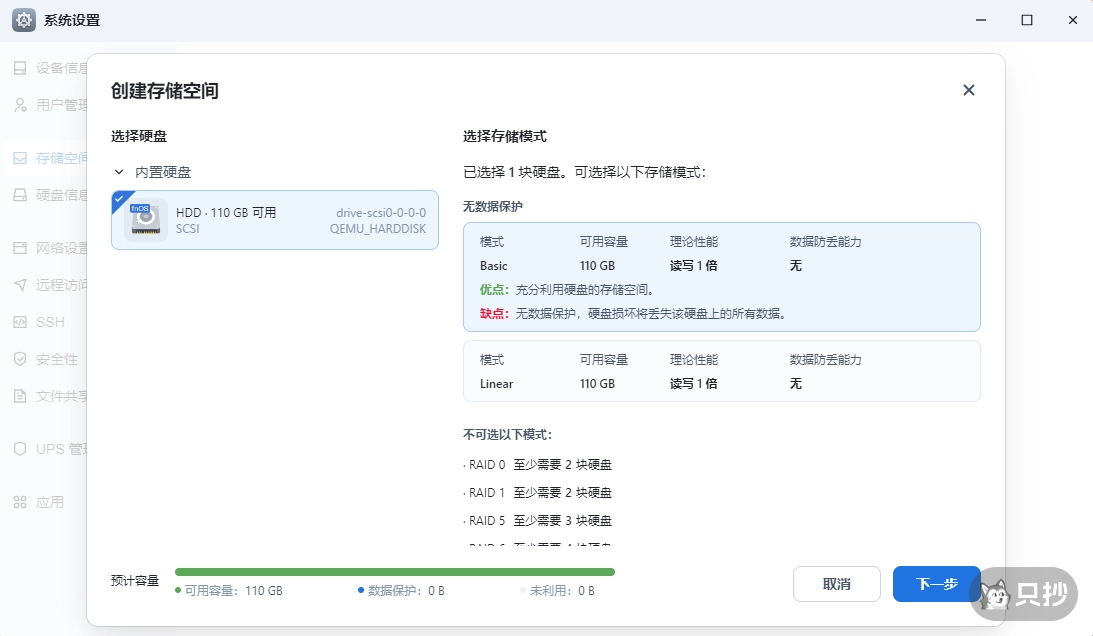
Task: Click the 取消 button
Action: pyautogui.click(x=836, y=584)
